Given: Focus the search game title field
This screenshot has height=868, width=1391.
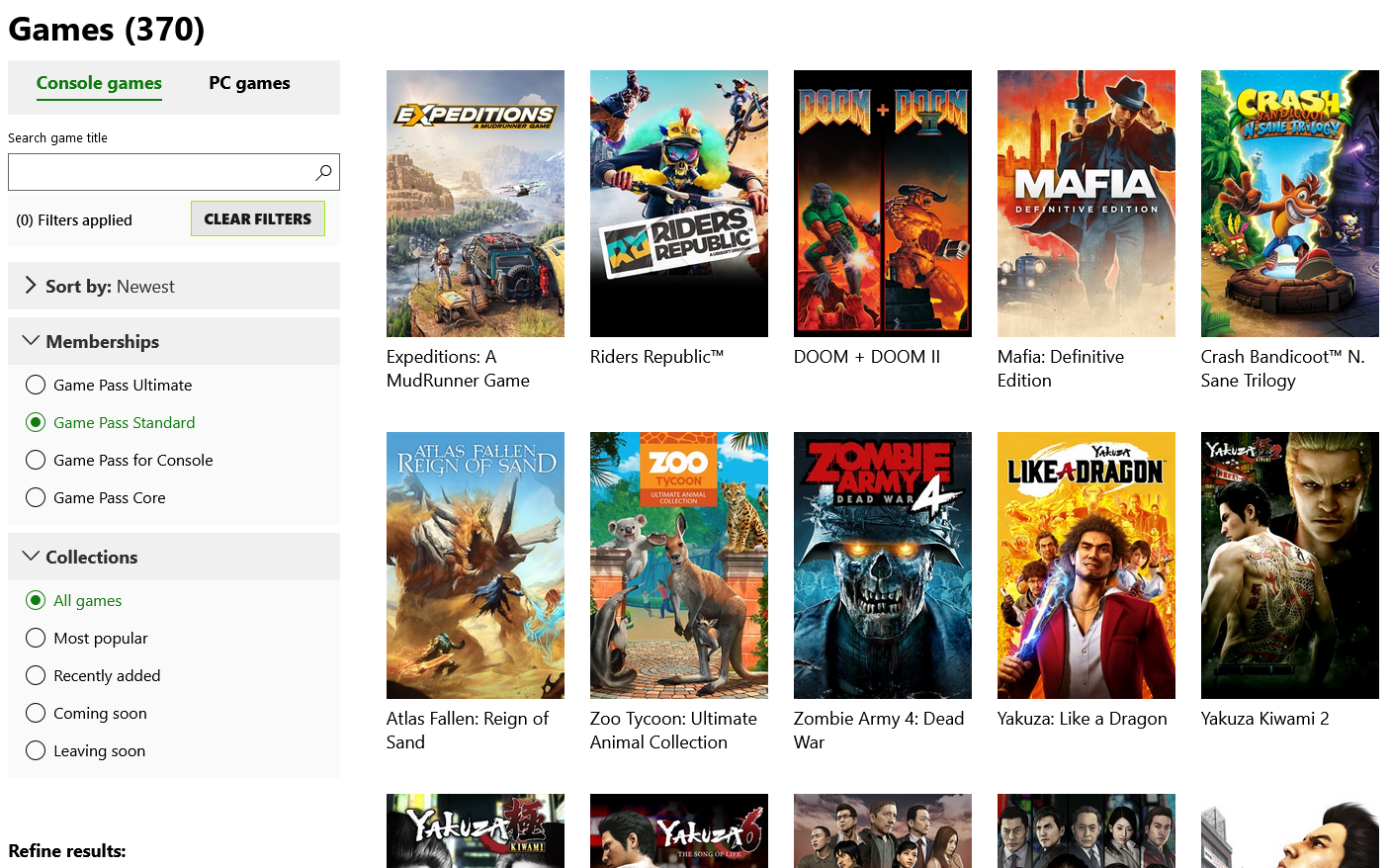Looking at the screenshot, I should click(174, 172).
